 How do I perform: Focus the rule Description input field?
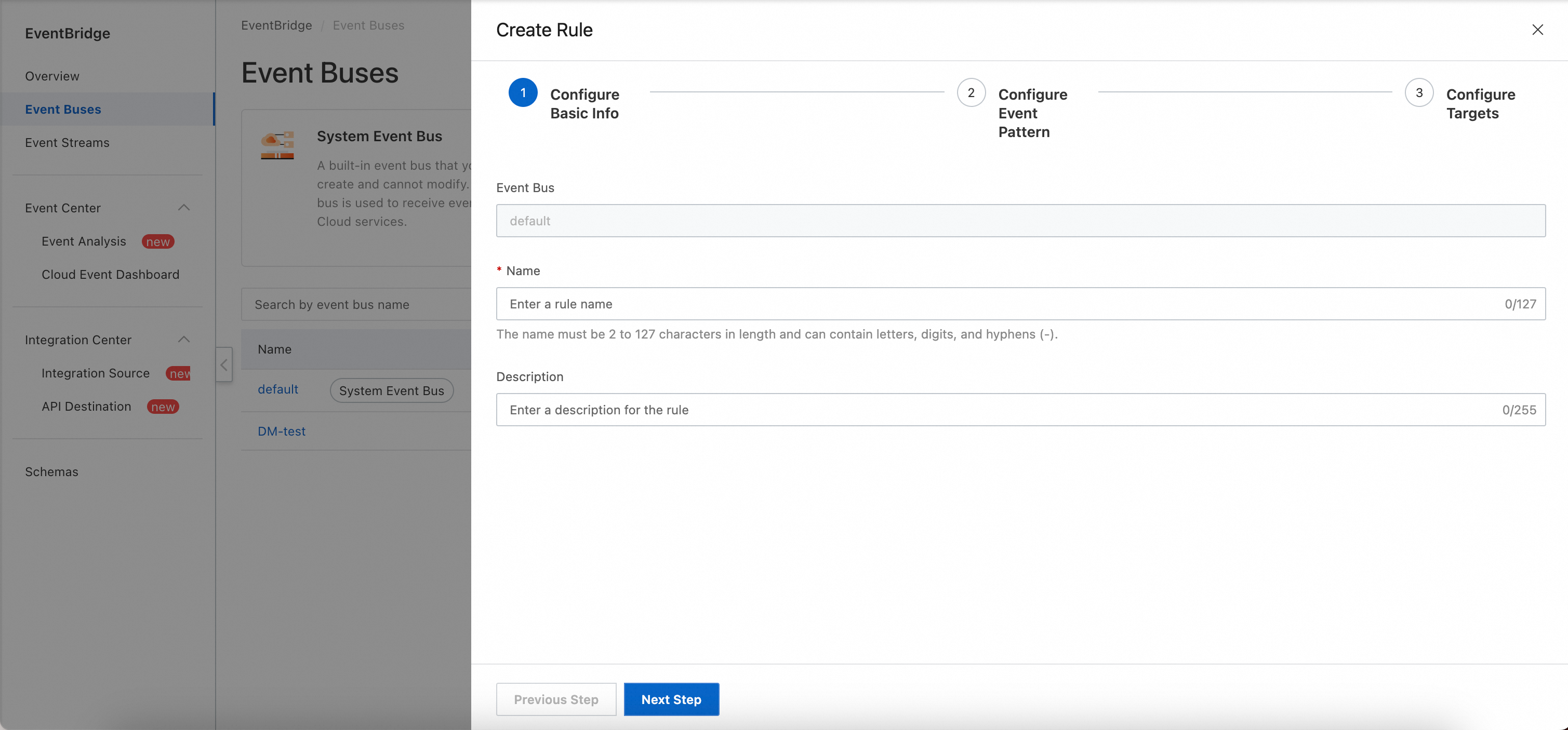(998, 410)
